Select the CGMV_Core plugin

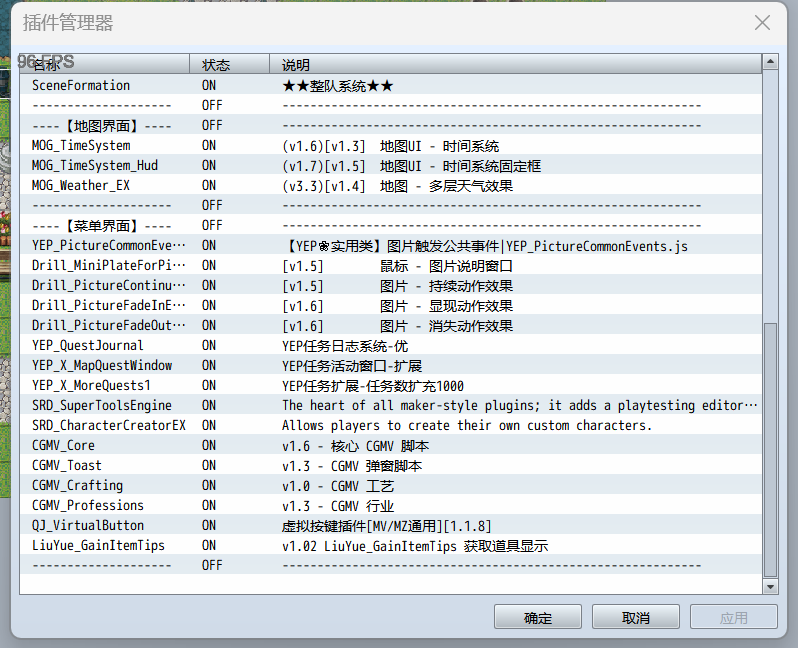pos(391,445)
